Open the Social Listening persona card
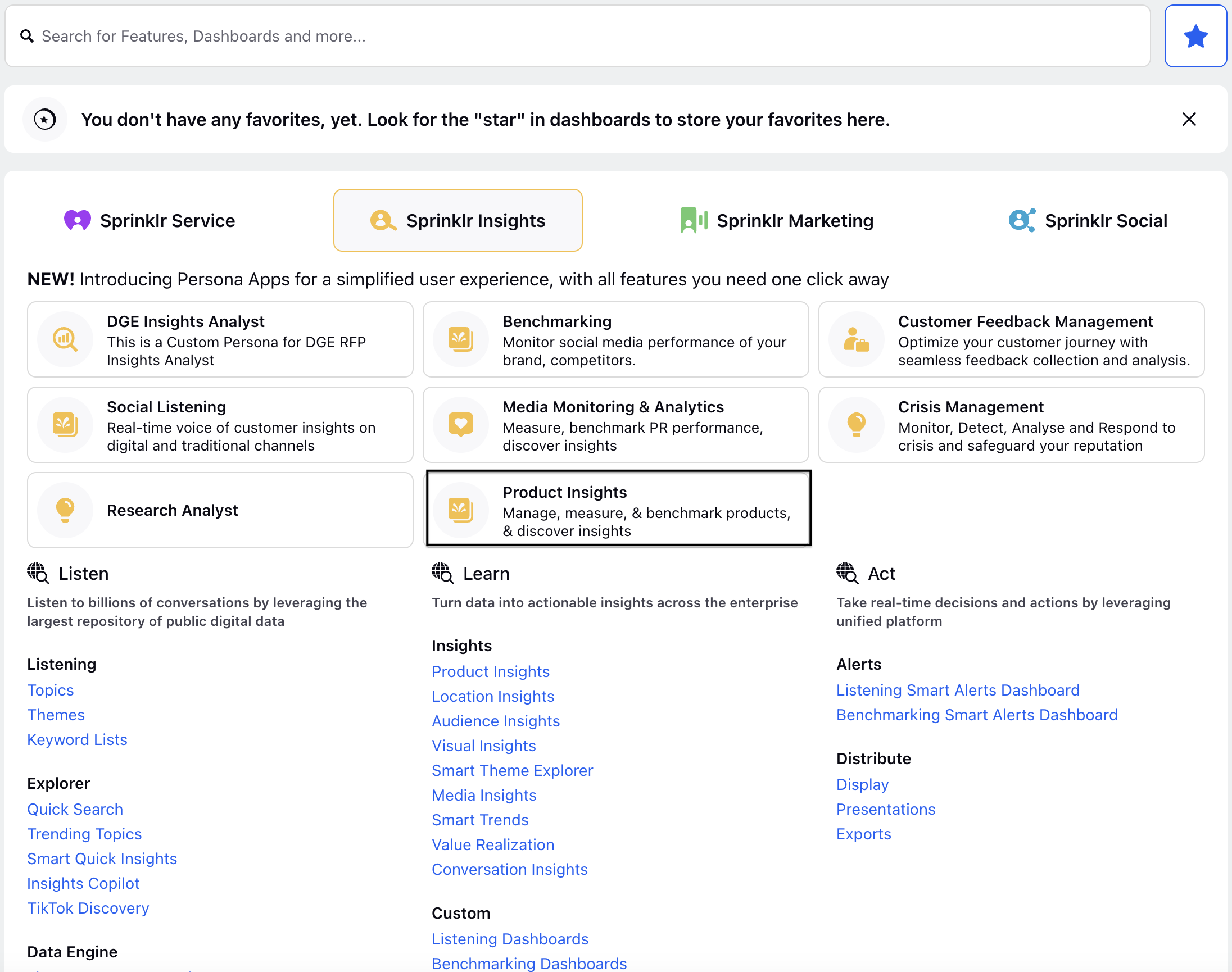Screen dimensions: 1232x972 pyautogui.click(x=220, y=425)
